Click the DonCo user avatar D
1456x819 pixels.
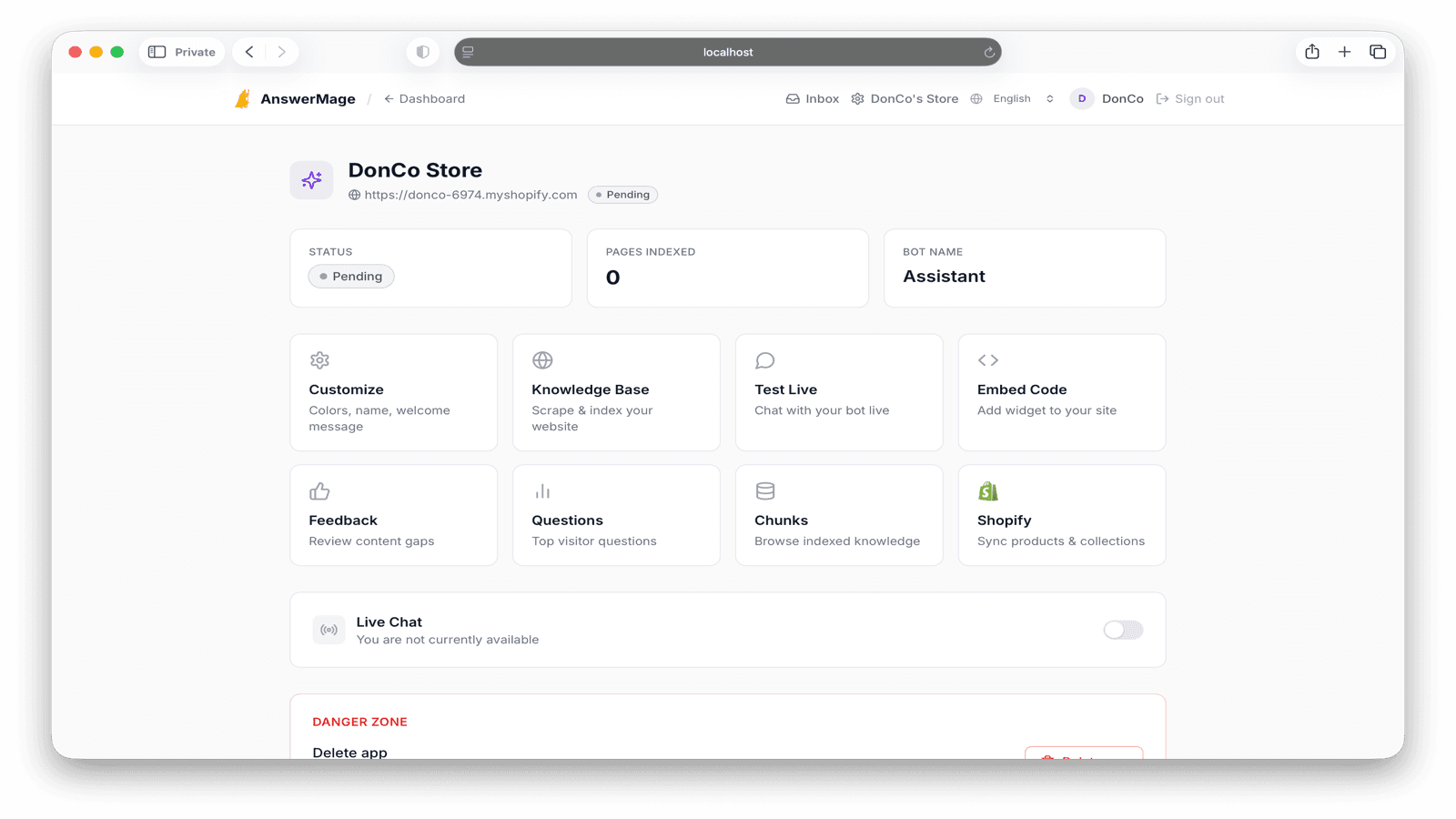(1082, 99)
